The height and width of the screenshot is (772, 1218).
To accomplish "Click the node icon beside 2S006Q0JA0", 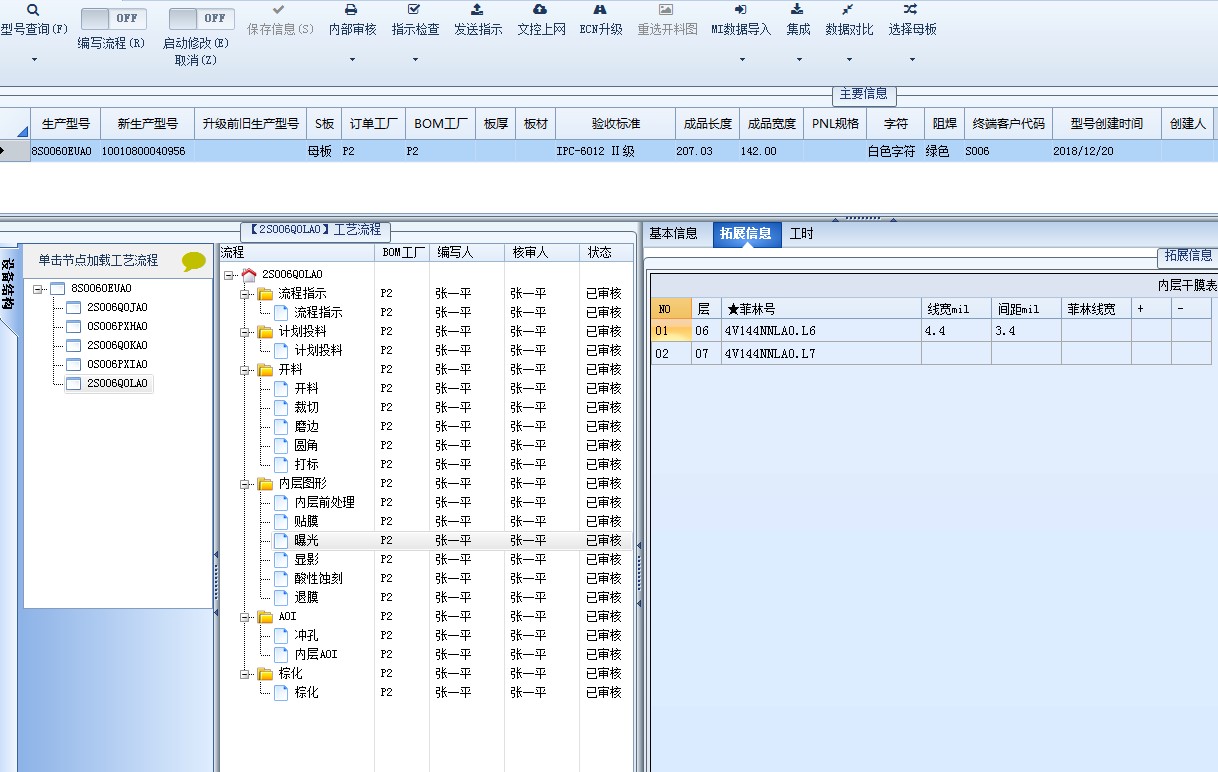I will click(73, 307).
